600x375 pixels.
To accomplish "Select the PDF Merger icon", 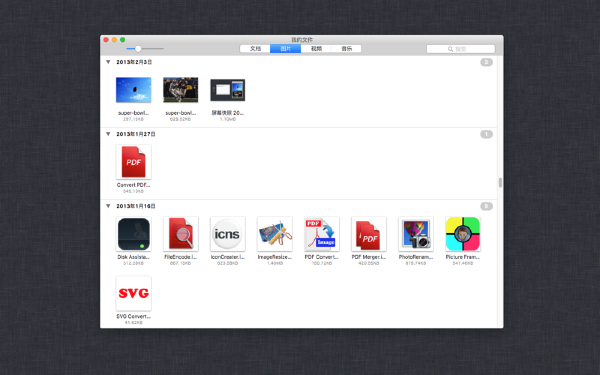I will pos(369,234).
